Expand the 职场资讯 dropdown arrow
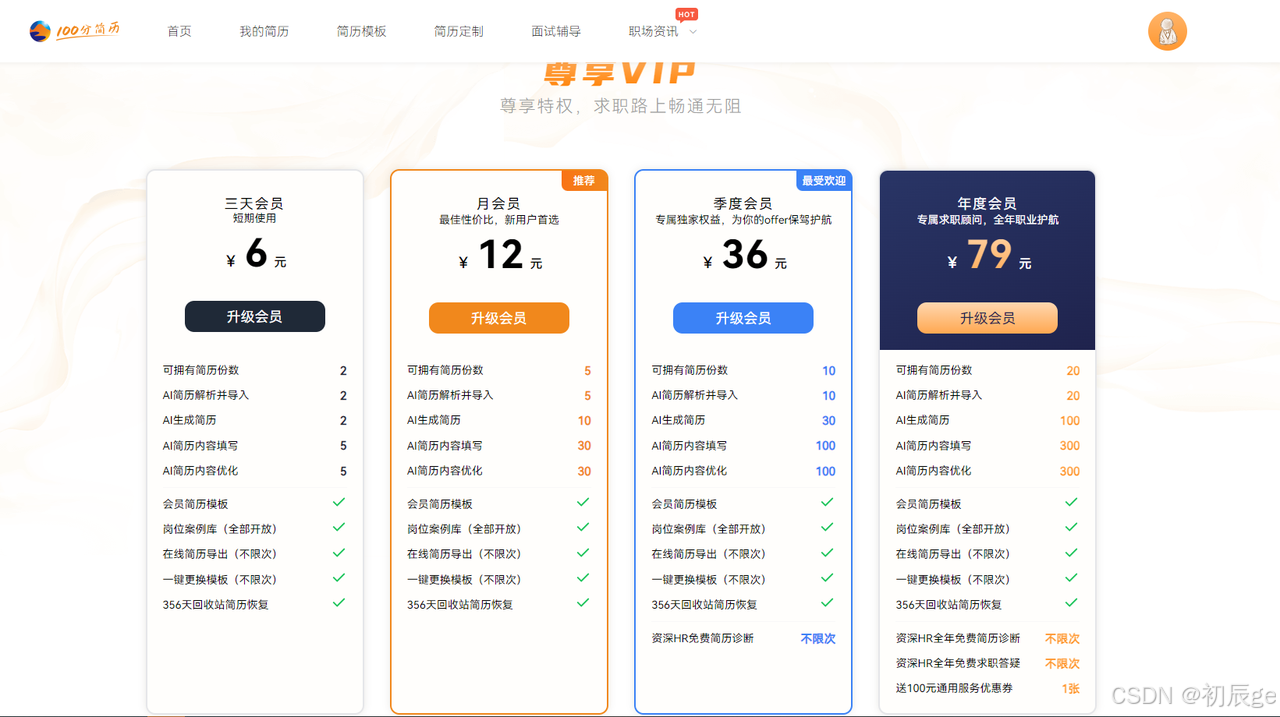 pos(693,32)
